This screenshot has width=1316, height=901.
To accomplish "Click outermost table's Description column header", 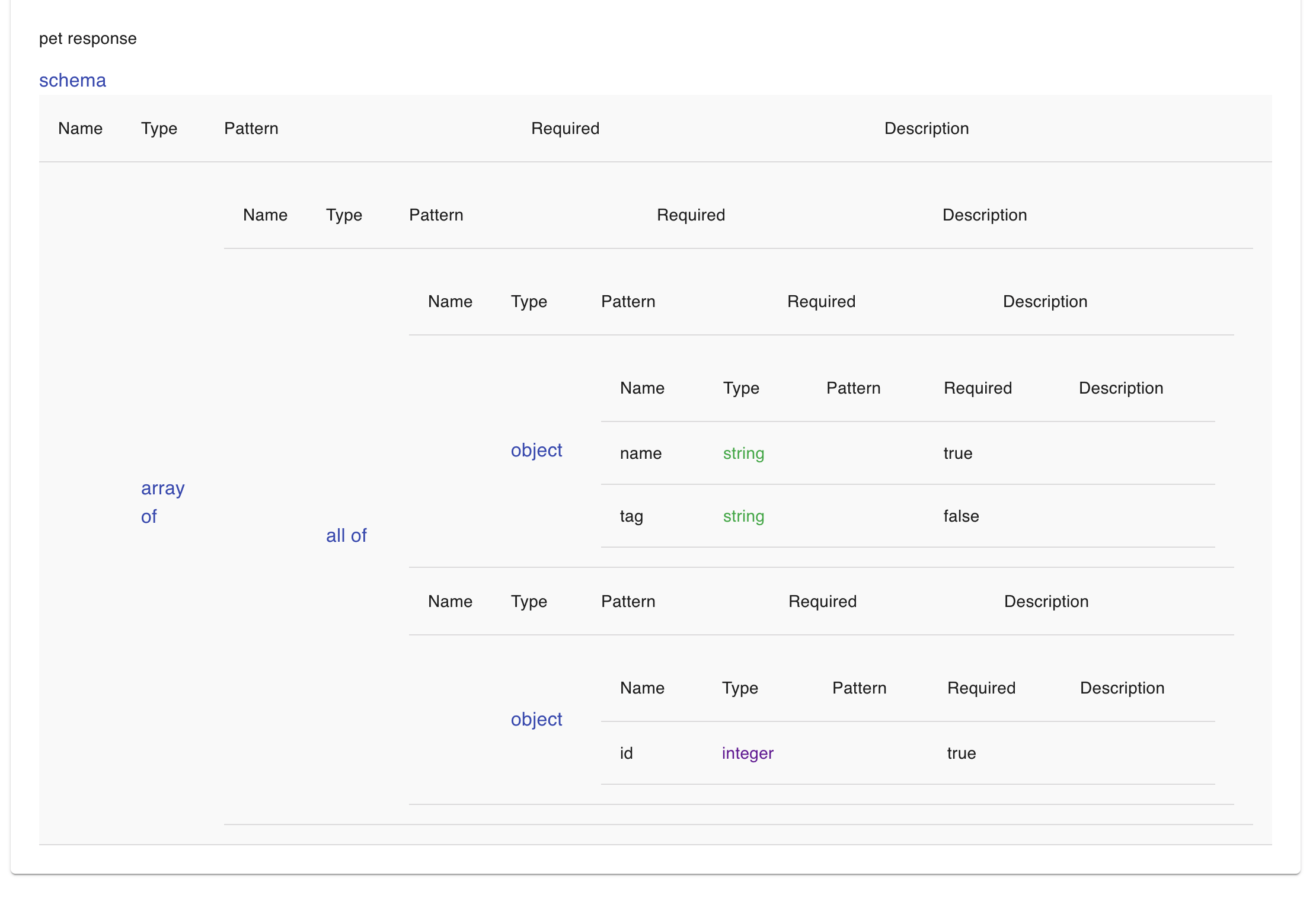I will pos(926,129).
